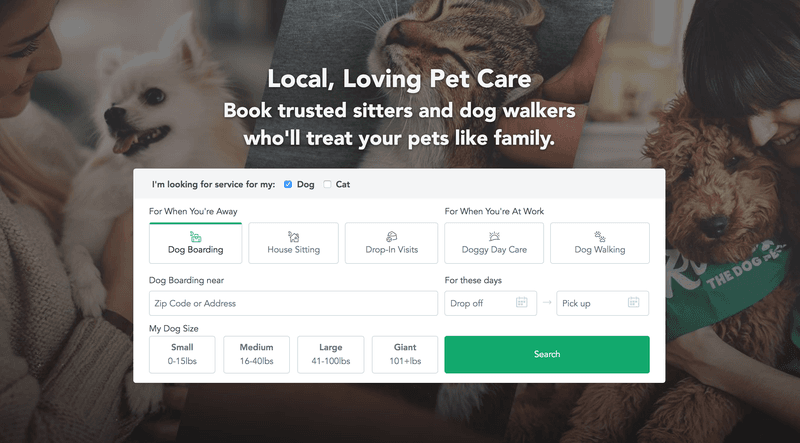Choose the Large 41-100lbs size option
The image size is (800, 443).
(331, 354)
